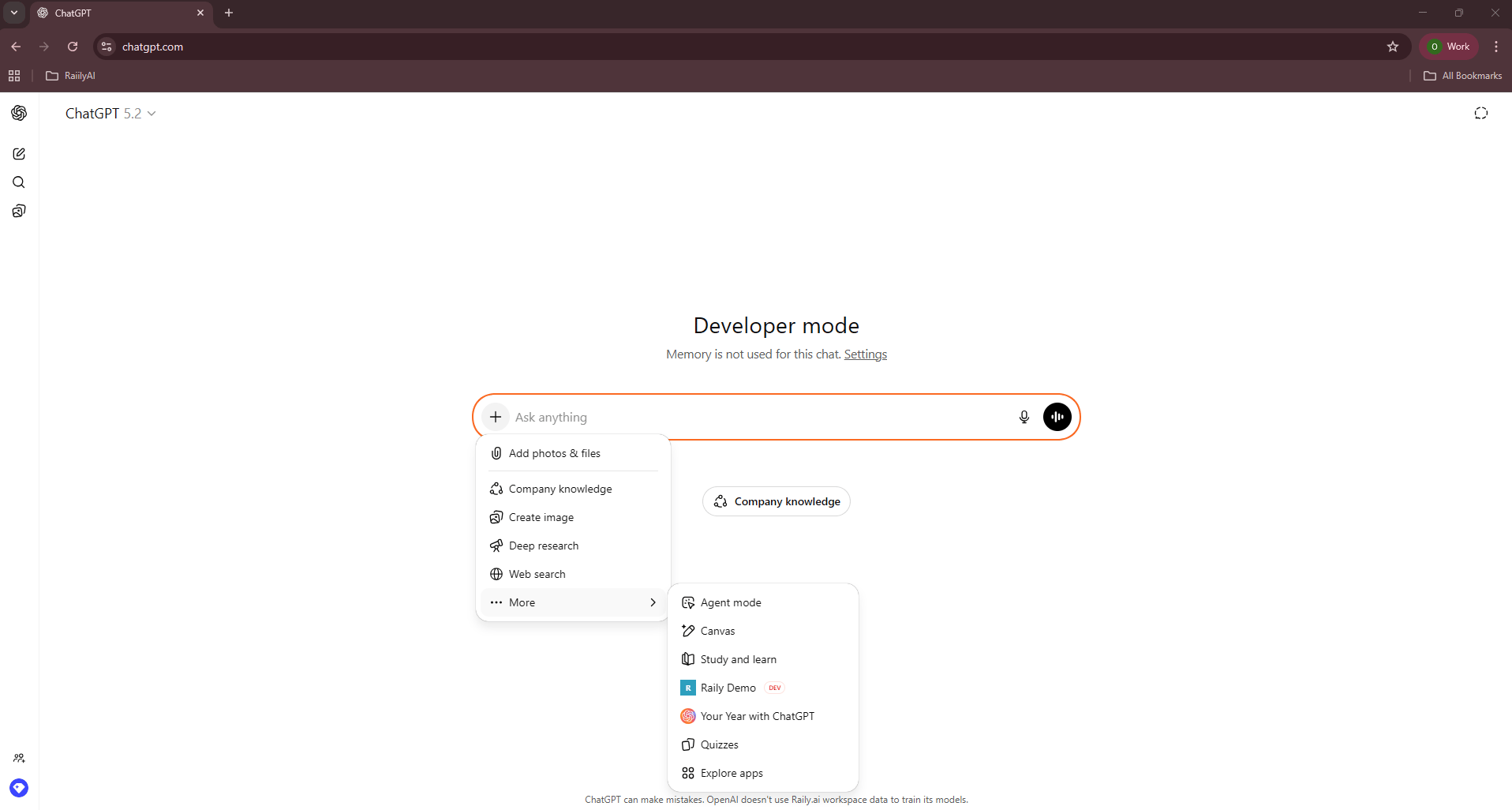Select Add photos & files
This screenshot has height=810, width=1512.
tap(574, 453)
